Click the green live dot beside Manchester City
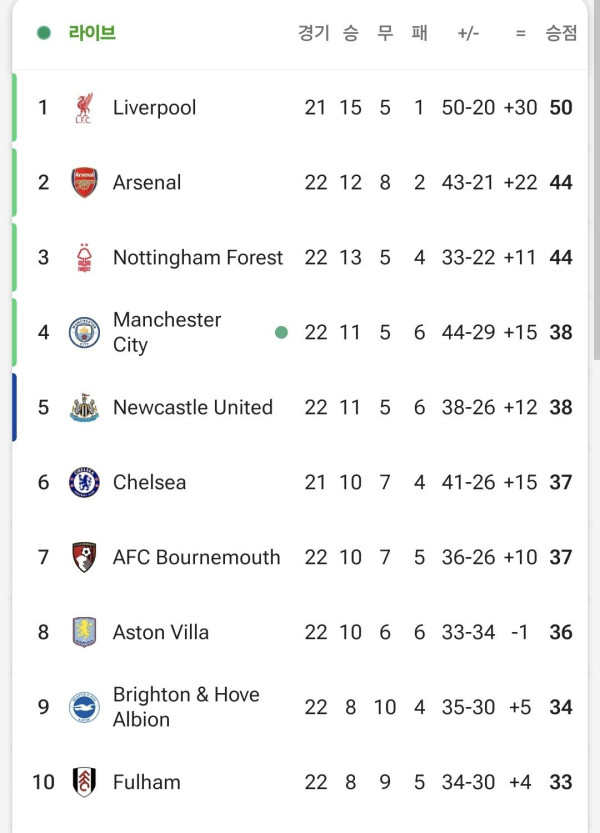Viewport: 600px width, 833px height. click(281, 333)
